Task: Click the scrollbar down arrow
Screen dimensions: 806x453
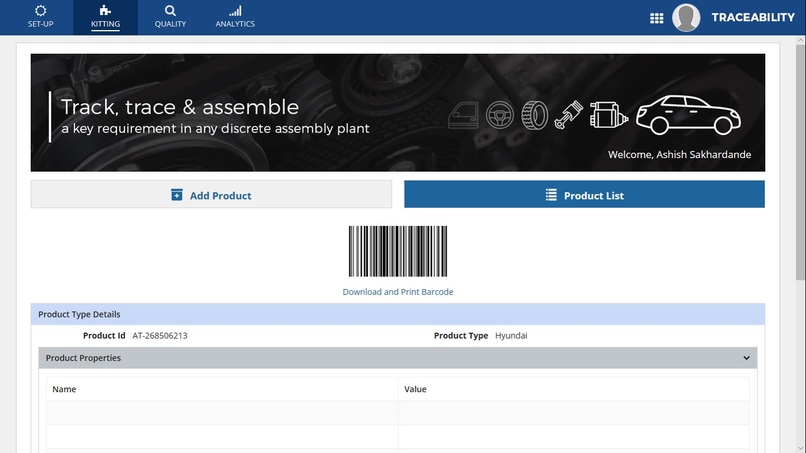Action: coord(800,448)
